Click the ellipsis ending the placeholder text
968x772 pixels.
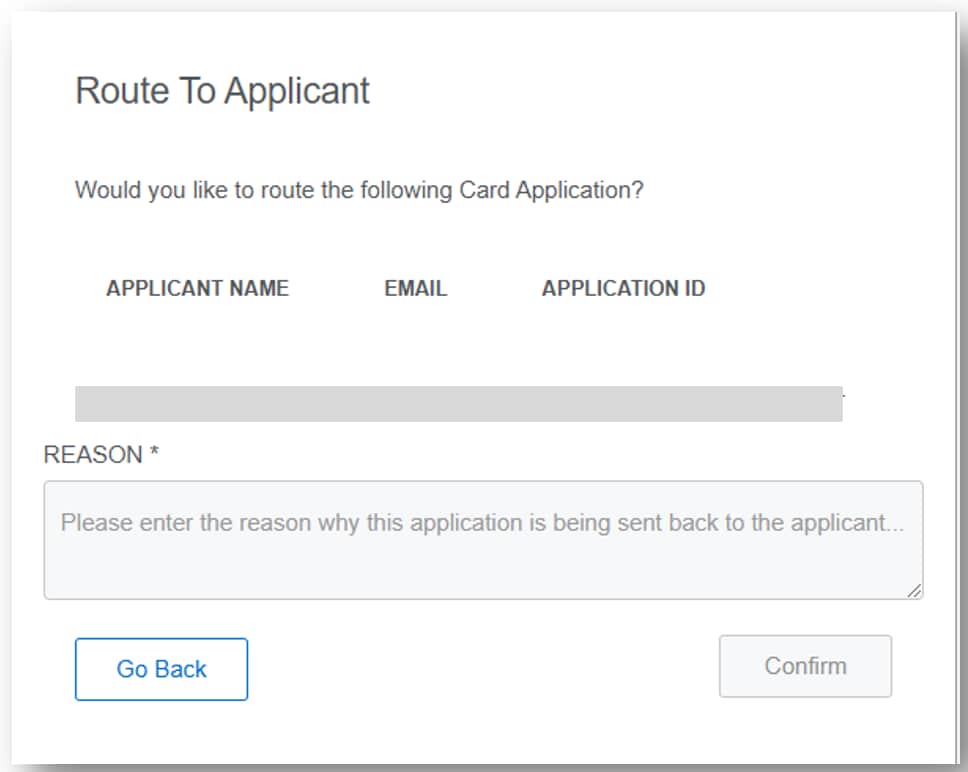tap(897, 525)
